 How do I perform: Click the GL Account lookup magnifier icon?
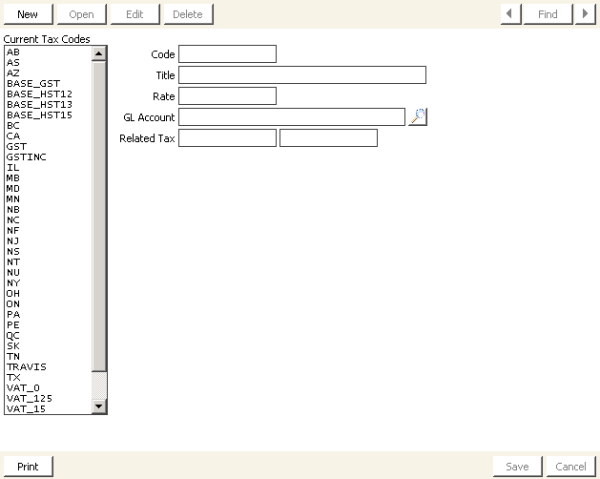point(417,117)
